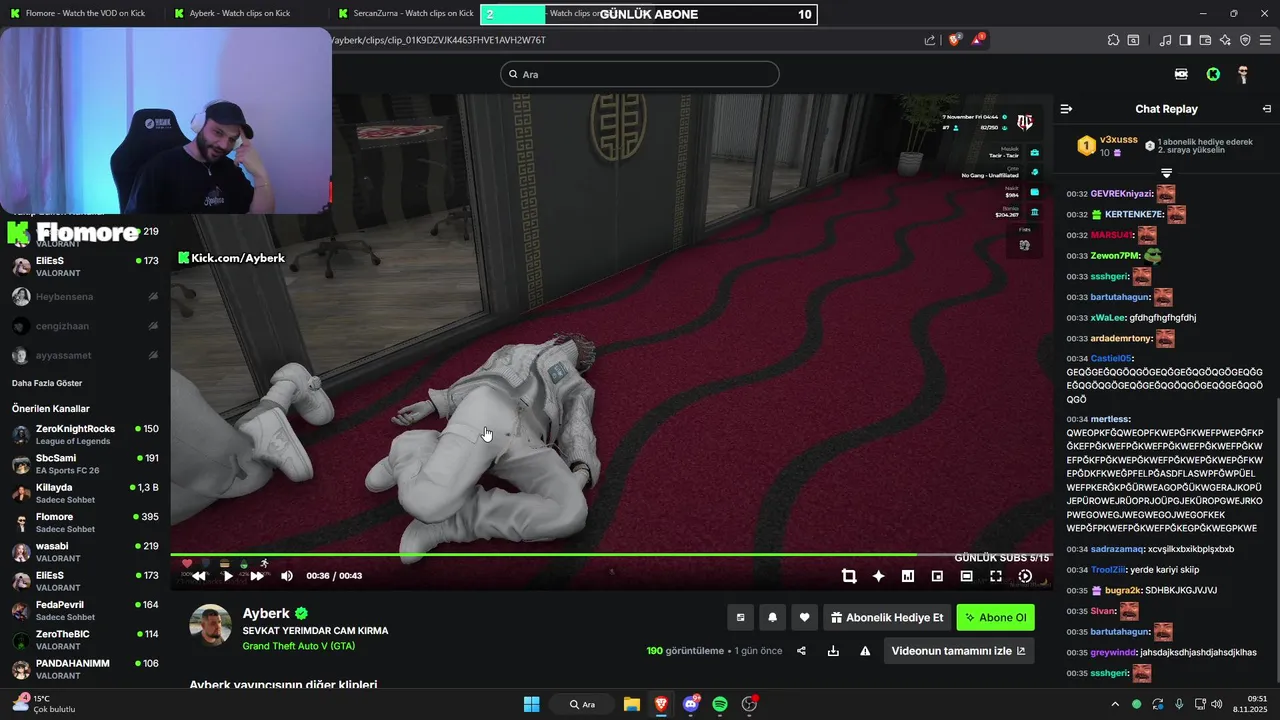
Task: Open the music note media control icon
Action: coord(1165,40)
